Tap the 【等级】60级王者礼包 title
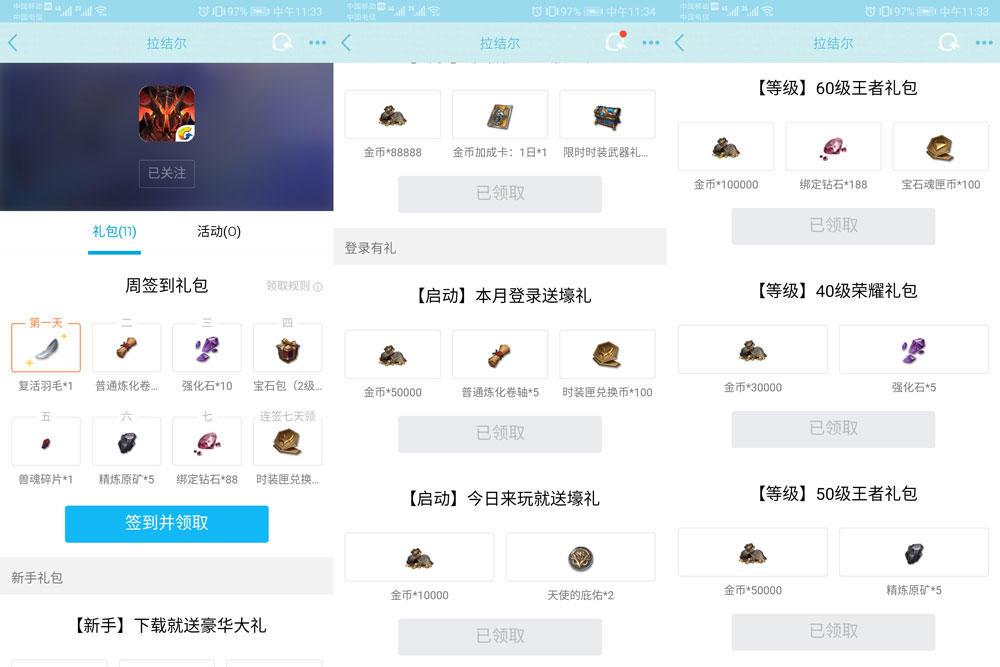Image resolution: width=1000 pixels, height=667 pixels. click(834, 88)
